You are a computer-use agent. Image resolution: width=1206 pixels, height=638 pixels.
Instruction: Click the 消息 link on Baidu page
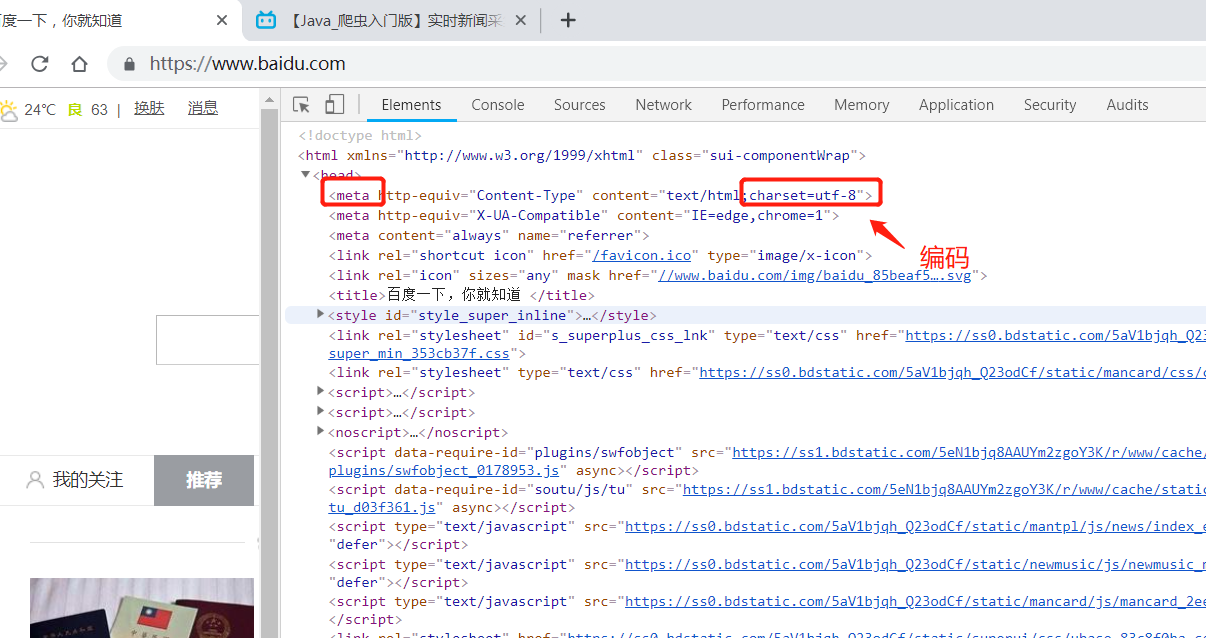(x=203, y=108)
